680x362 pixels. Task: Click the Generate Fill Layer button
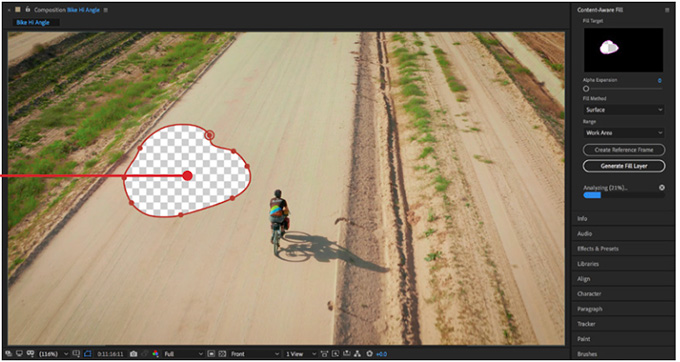[x=624, y=166]
